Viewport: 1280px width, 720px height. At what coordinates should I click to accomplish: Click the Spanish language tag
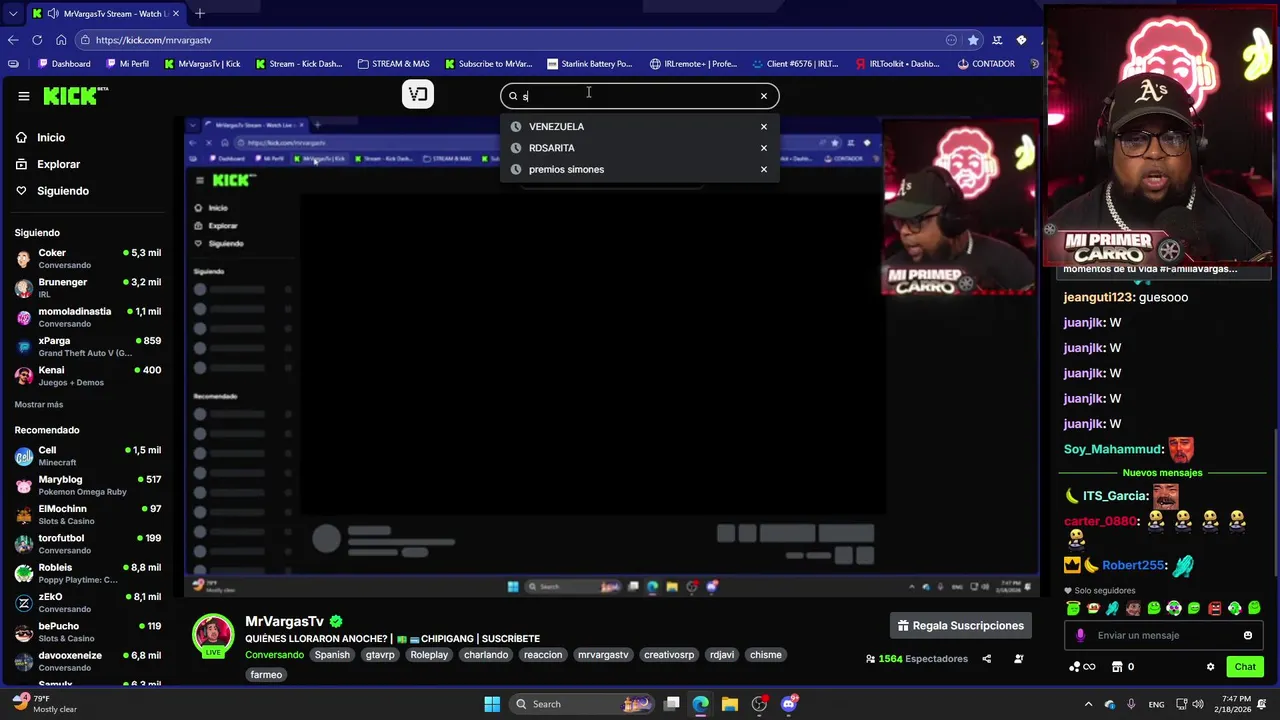[332, 655]
